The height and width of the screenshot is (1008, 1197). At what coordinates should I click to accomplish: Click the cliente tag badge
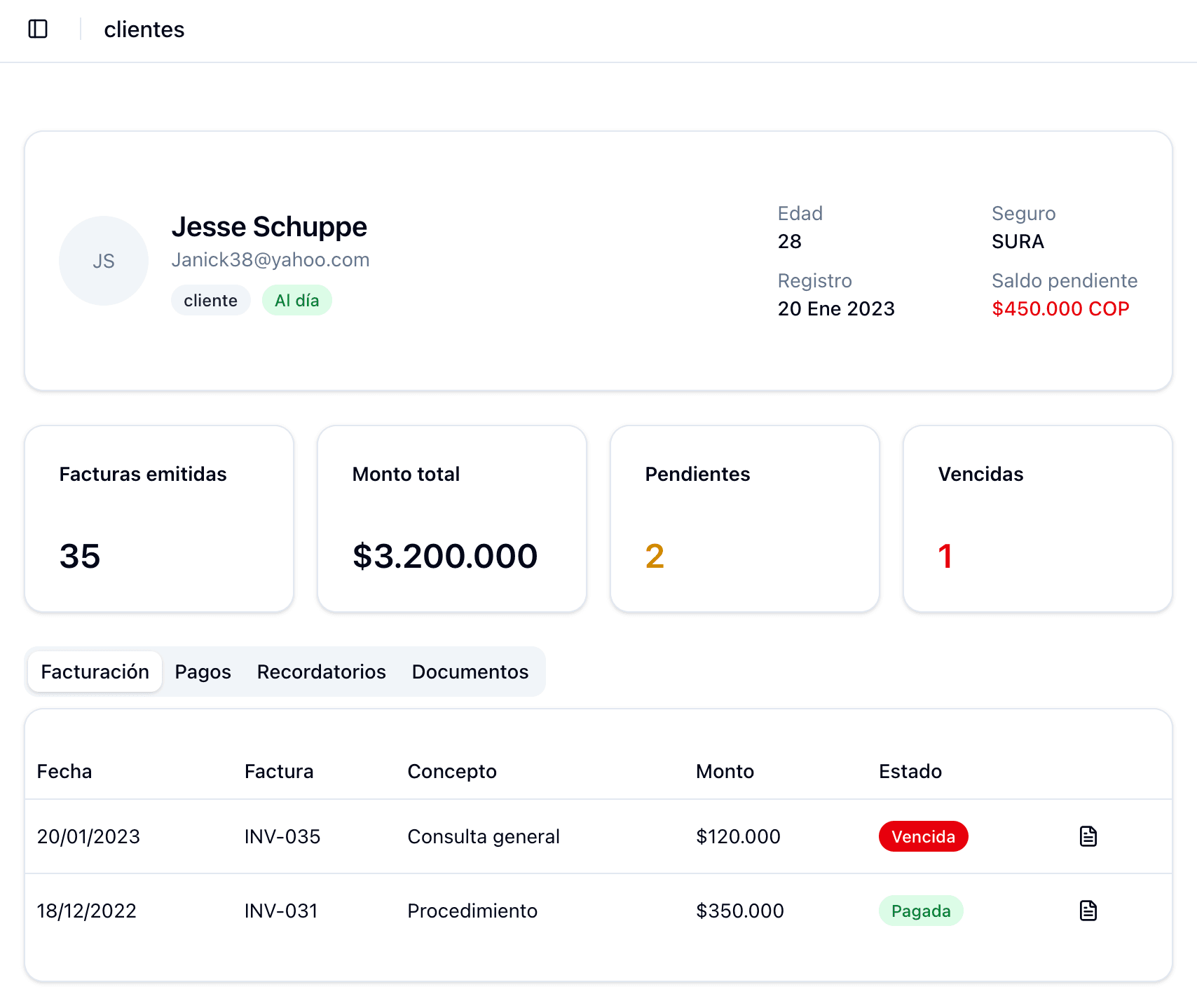[x=210, y=299]
